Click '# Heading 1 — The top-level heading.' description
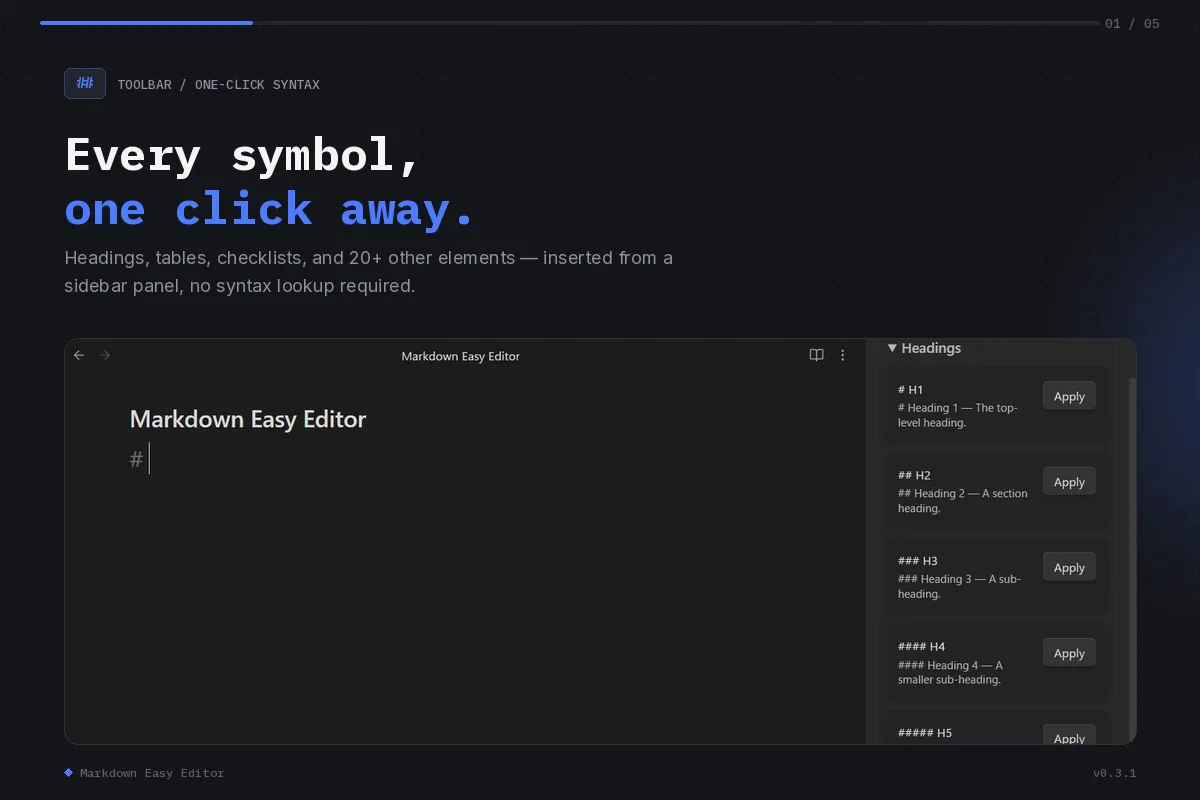Screen dimensions: 1200x800 [x=958, y=415]
